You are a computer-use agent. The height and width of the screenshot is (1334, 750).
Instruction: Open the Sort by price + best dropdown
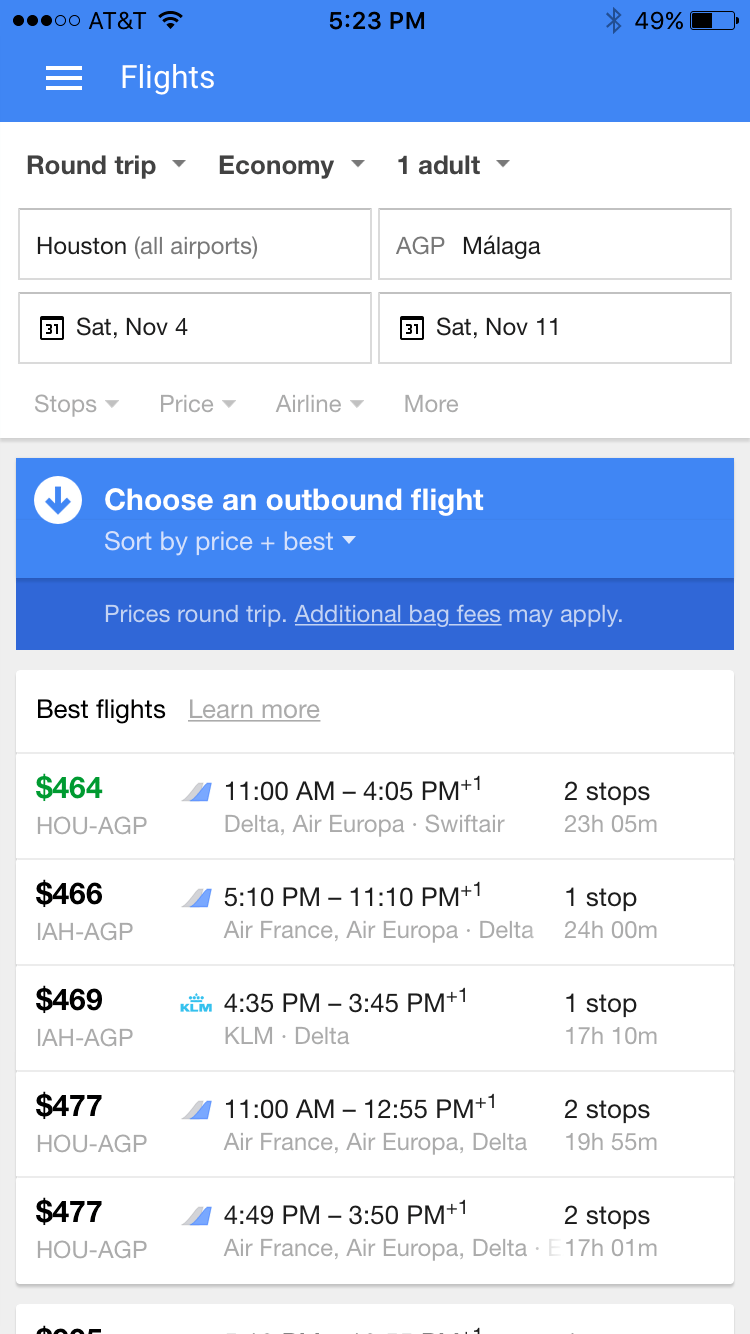(x=230, y=542)
